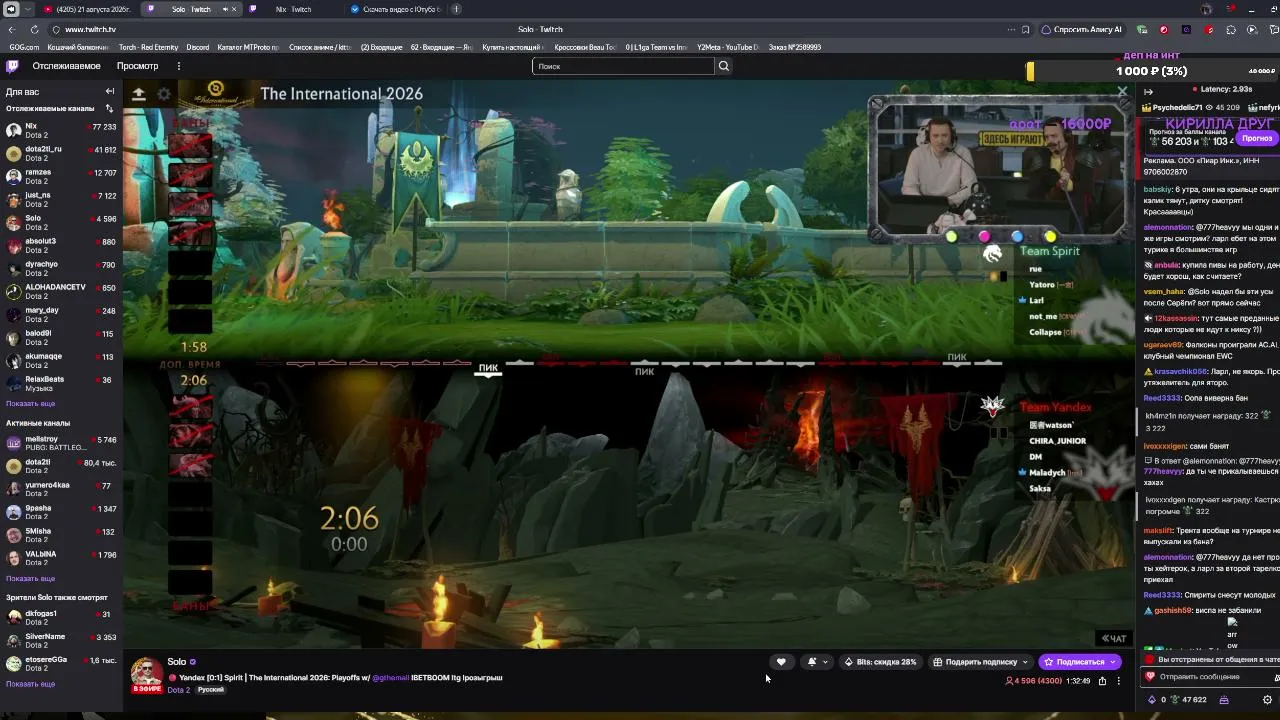Open the SilverName channel in sidebar

(61, 641)
